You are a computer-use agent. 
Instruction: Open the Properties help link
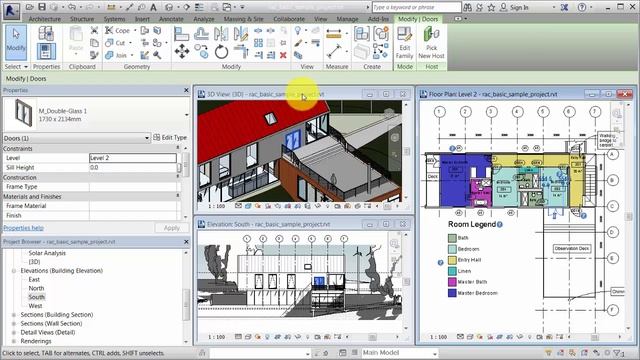pyautogui.click(x=23, y=228)
